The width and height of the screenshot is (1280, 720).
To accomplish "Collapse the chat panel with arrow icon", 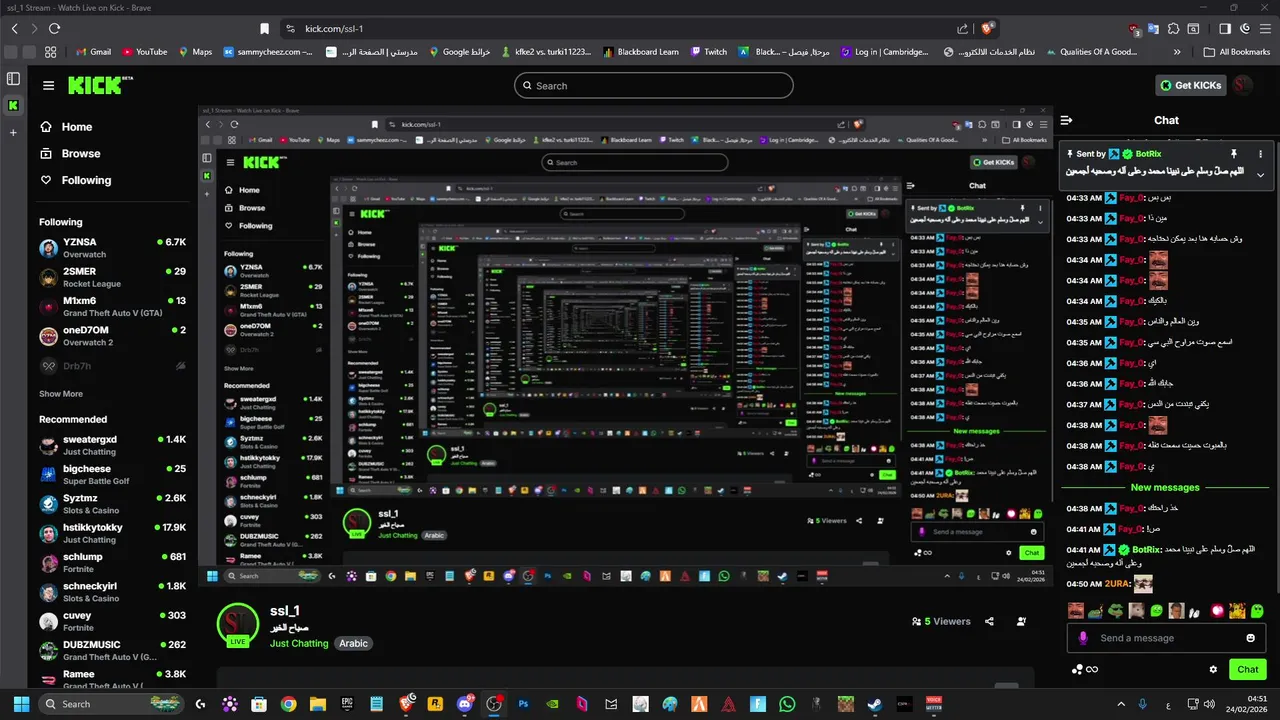I will click(1066, 120).
